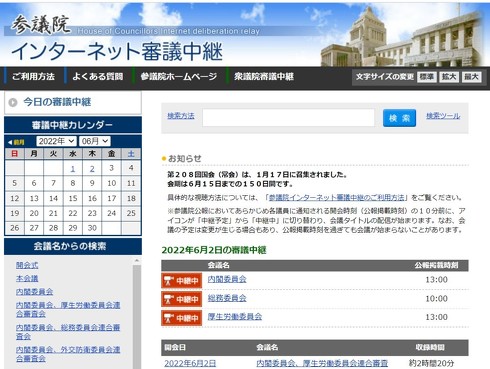This screenshot has height=369, width=490.
Task: Open the 06月 month dropdown
Action: [x=95, y=141]
